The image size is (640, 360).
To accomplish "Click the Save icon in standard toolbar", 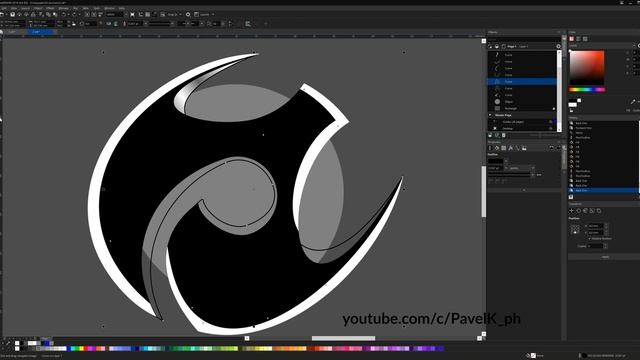I will pos(12,14).
